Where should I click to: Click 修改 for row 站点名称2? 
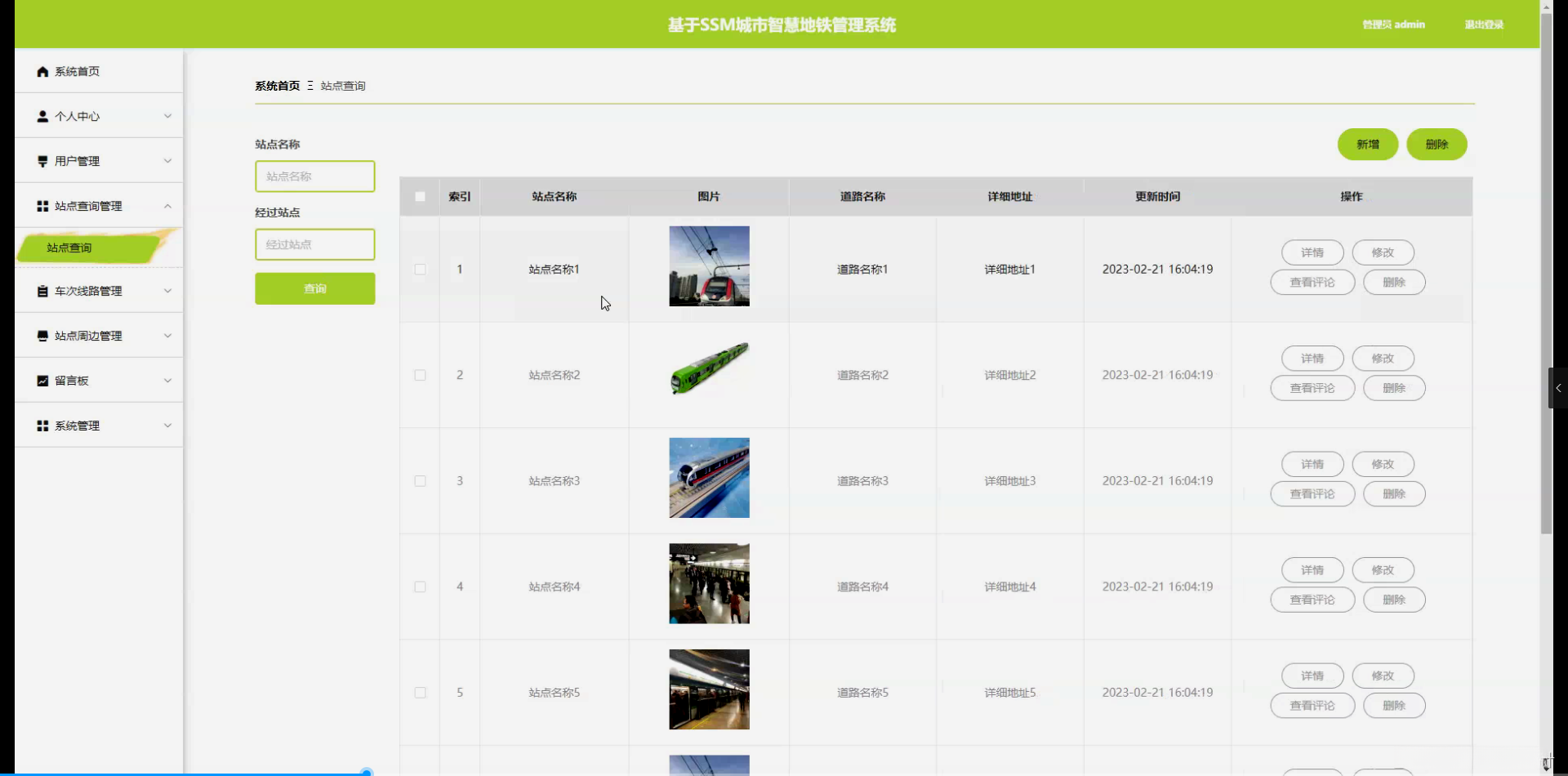tap(1383, 359)
